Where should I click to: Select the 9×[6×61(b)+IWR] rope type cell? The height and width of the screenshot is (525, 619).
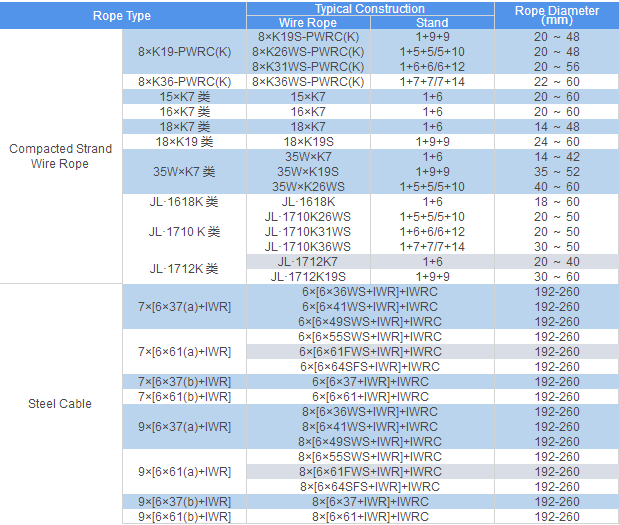[x=184, y=517]
